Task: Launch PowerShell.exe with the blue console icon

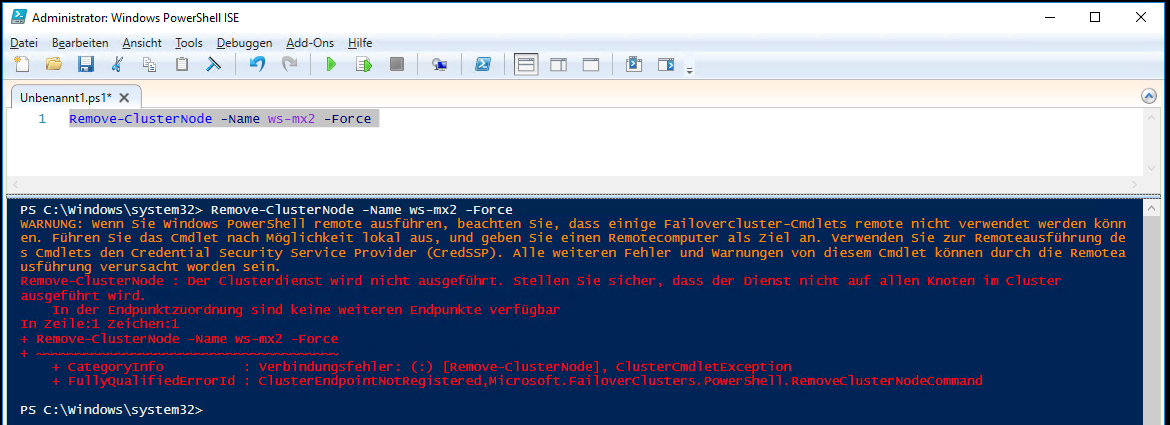Action: click(x=483, y=64)
